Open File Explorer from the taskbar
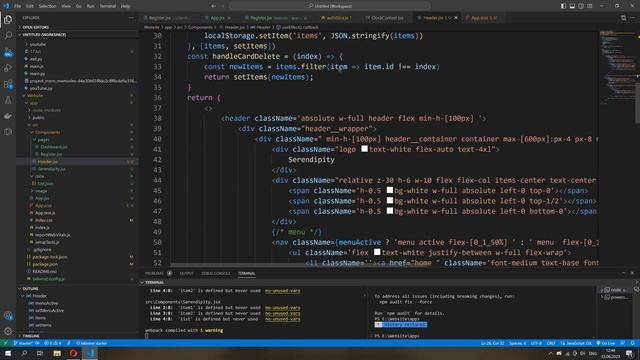640x360 pixels. [x=57, y=353]
